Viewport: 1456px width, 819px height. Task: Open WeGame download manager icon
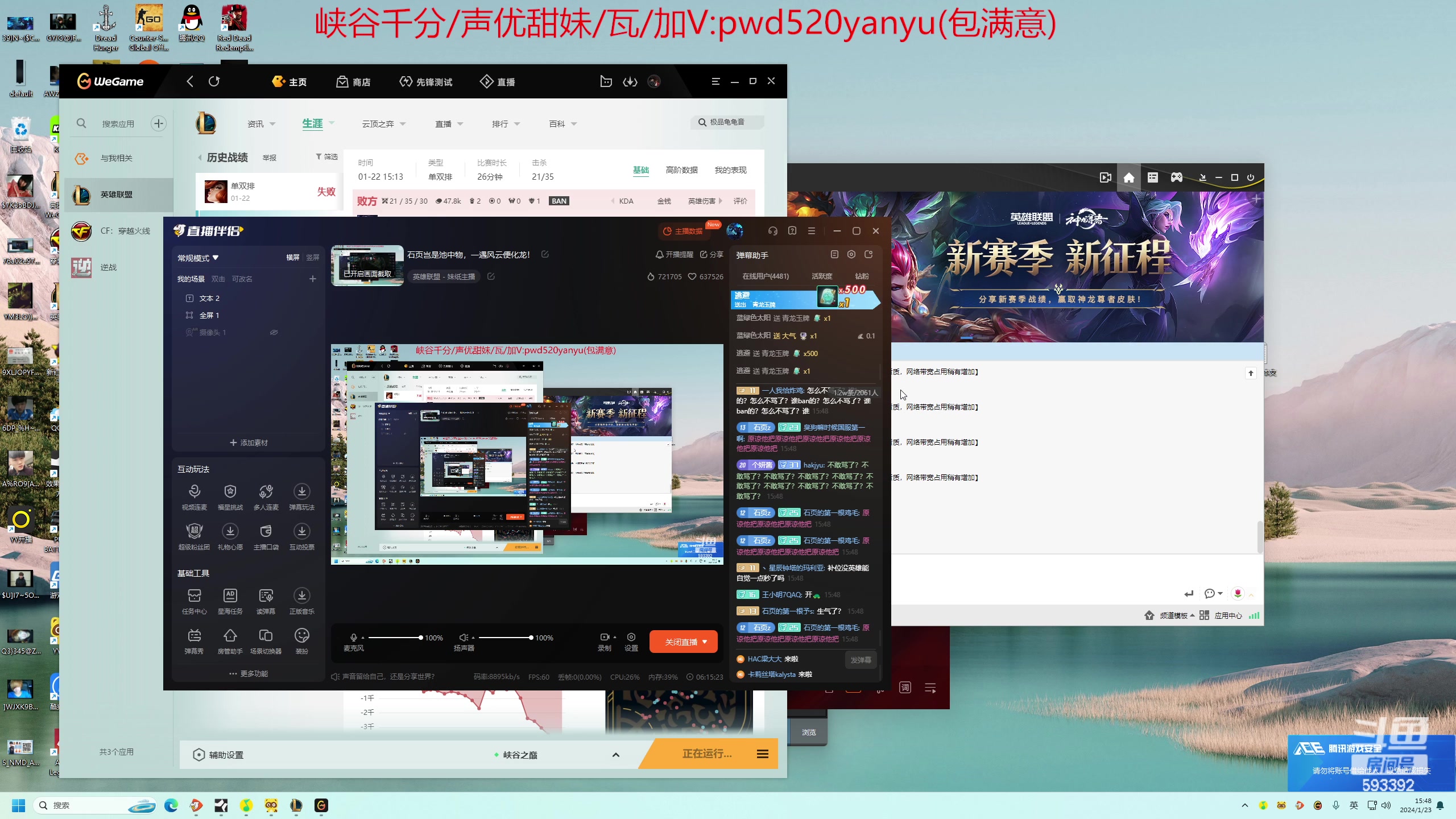[x=630, y=82]
